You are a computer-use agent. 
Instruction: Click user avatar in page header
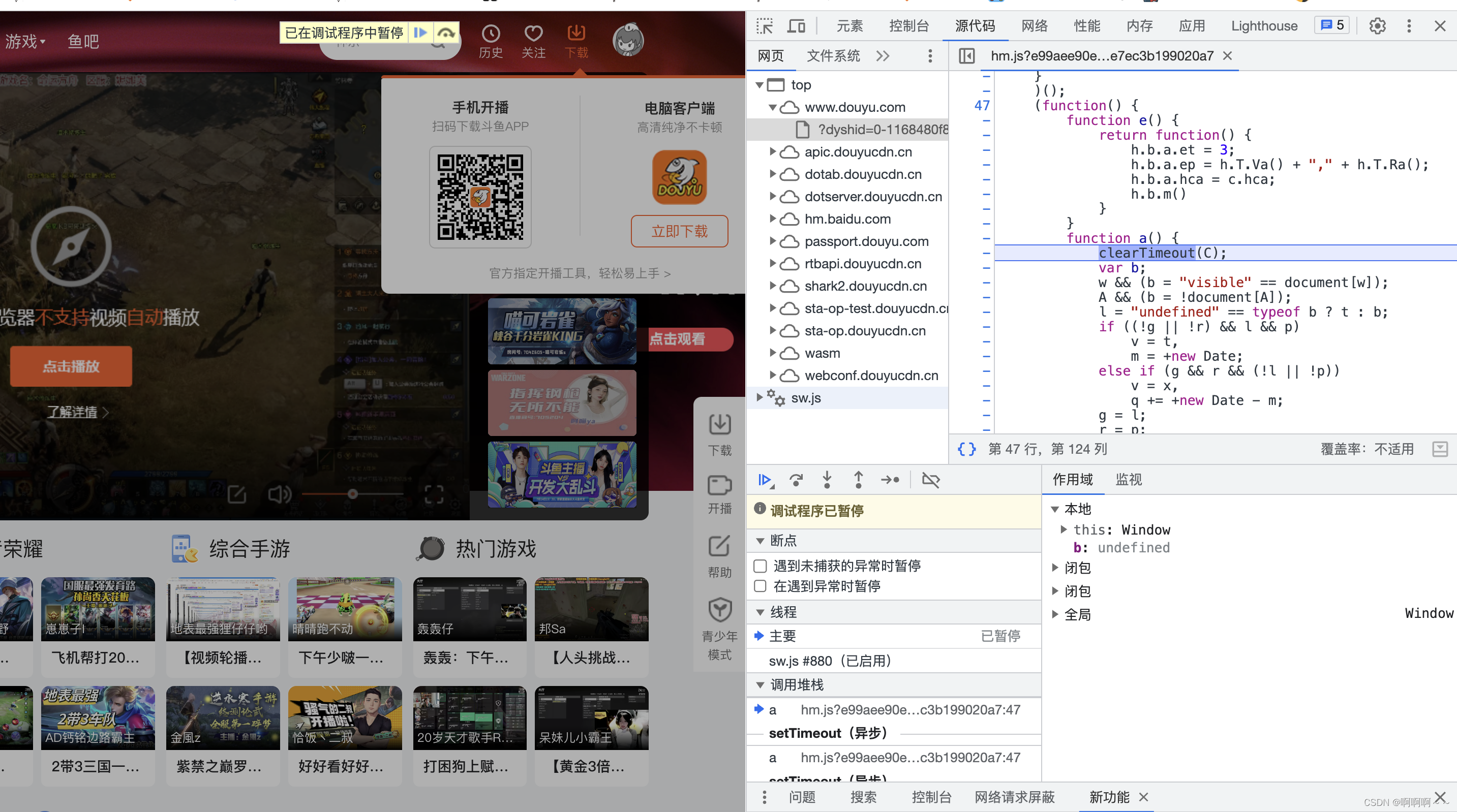tap(628, 40)
